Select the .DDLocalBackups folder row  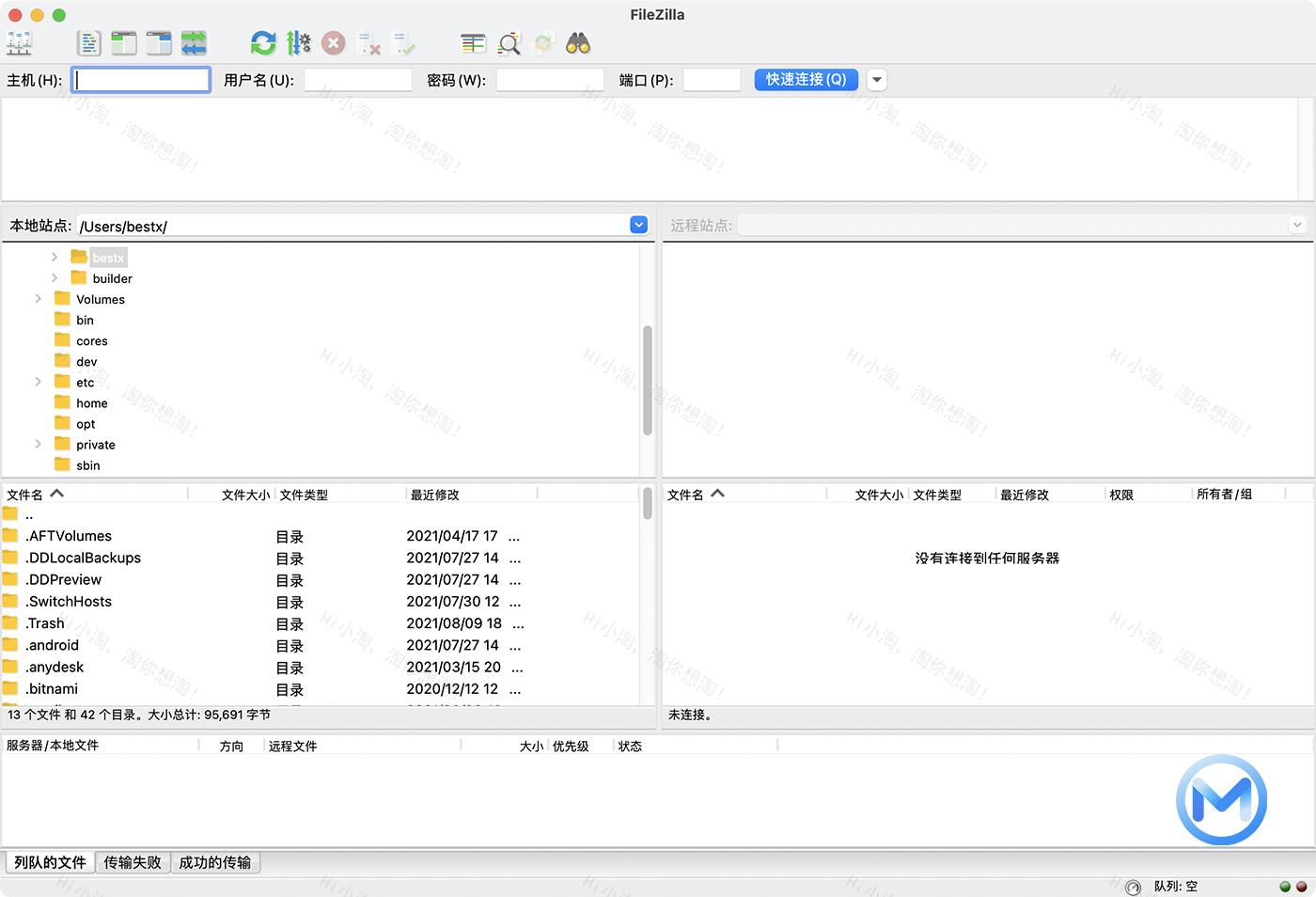tap(320, 558)
